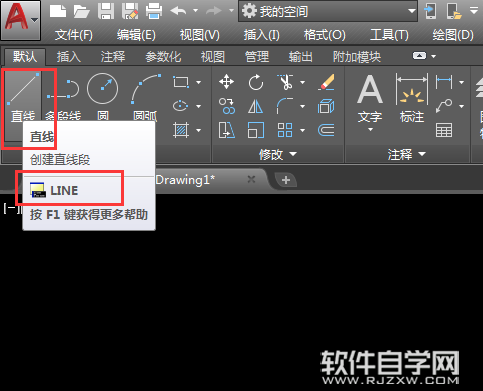483x391 pixels.
Task: Click the Erase tool icon
Action: coord(326,82)
